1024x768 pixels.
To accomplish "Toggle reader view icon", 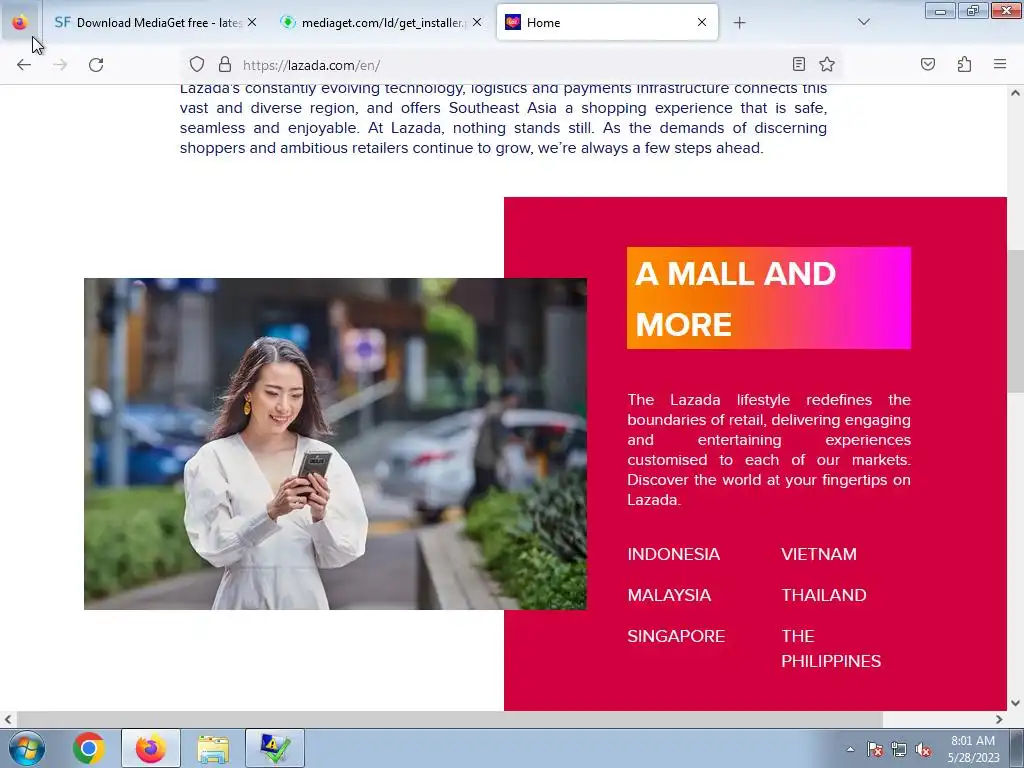I will 798,64.
